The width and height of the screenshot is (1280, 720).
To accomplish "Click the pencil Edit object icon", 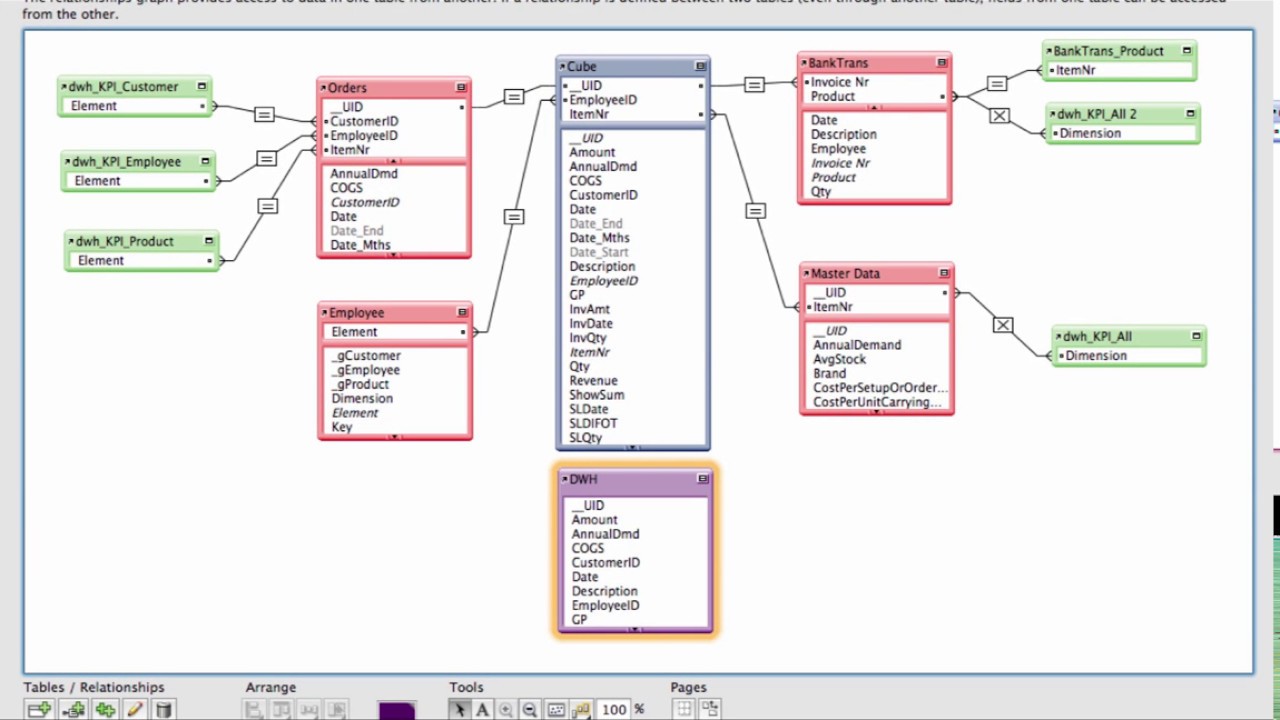I will coord(135,710).
